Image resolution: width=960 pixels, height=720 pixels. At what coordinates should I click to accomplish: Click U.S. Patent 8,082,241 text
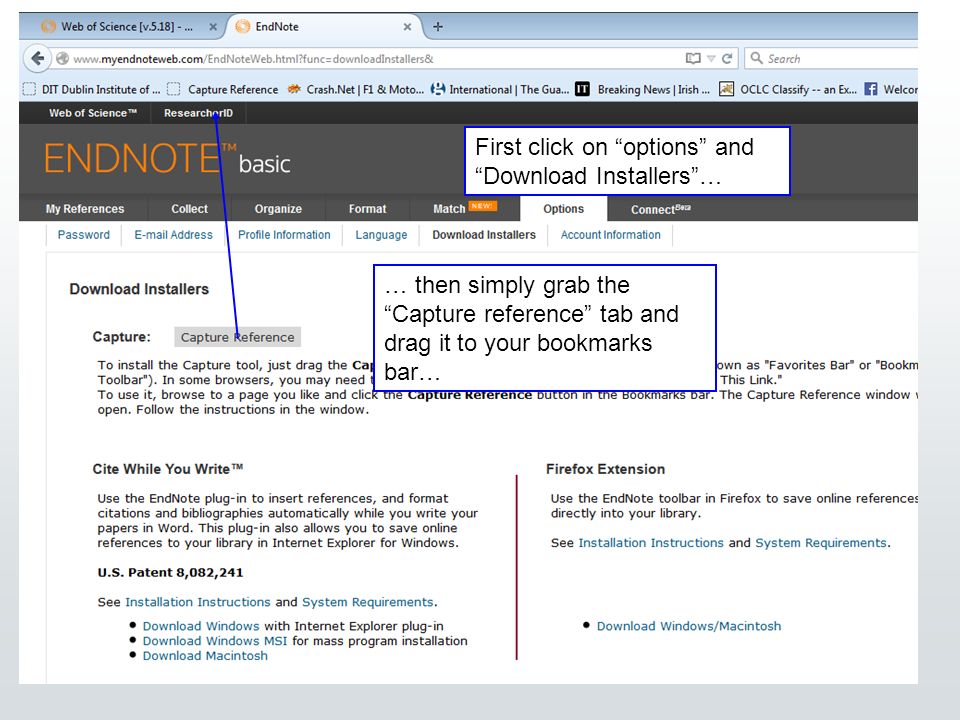pyautogui.click(x=170, y=572)
